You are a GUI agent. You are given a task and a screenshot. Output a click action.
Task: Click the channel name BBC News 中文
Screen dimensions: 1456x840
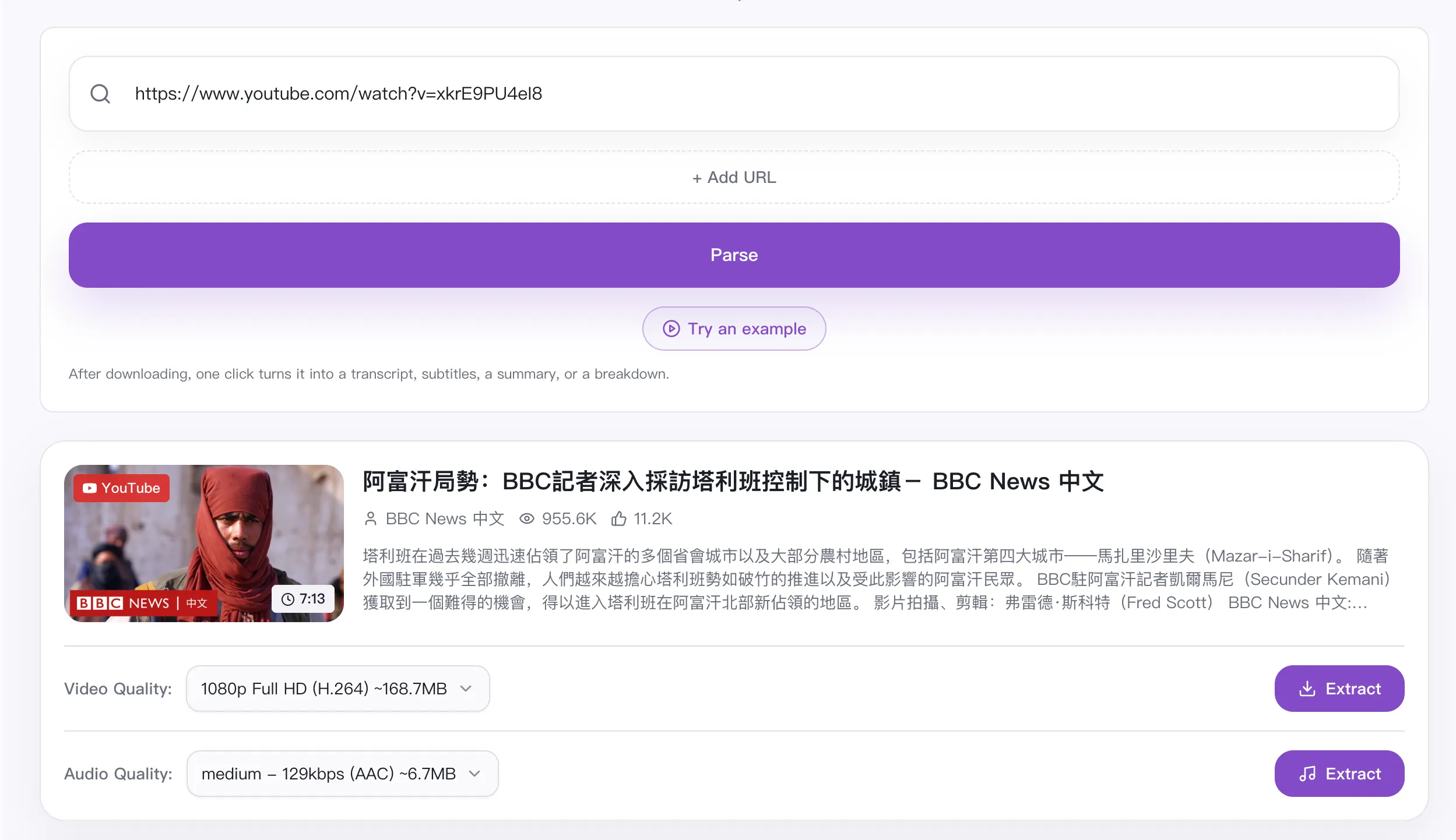click(445, 518)
